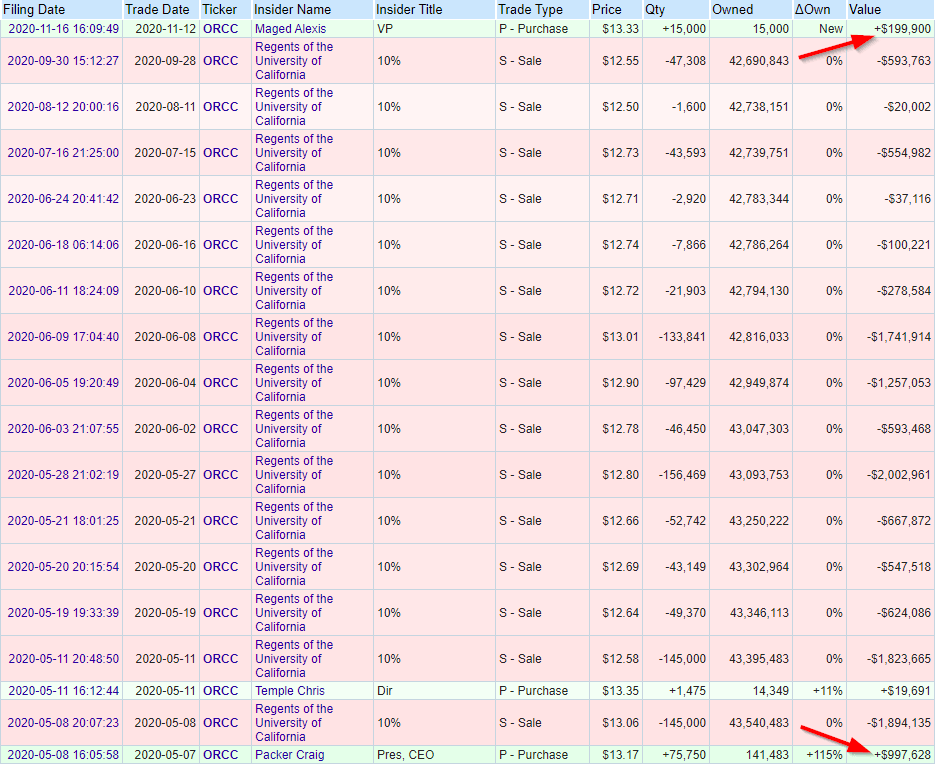
Task: Click the Insider Name column header
Action: tap(293, 9)
